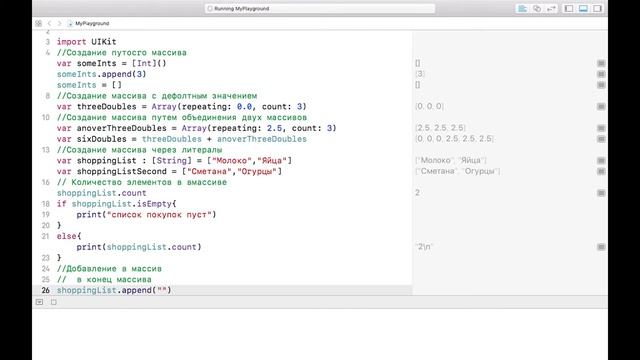Screen dimensions: 640x360
Task: Toggle the right Inspectors panel
Action: point(598,9)
